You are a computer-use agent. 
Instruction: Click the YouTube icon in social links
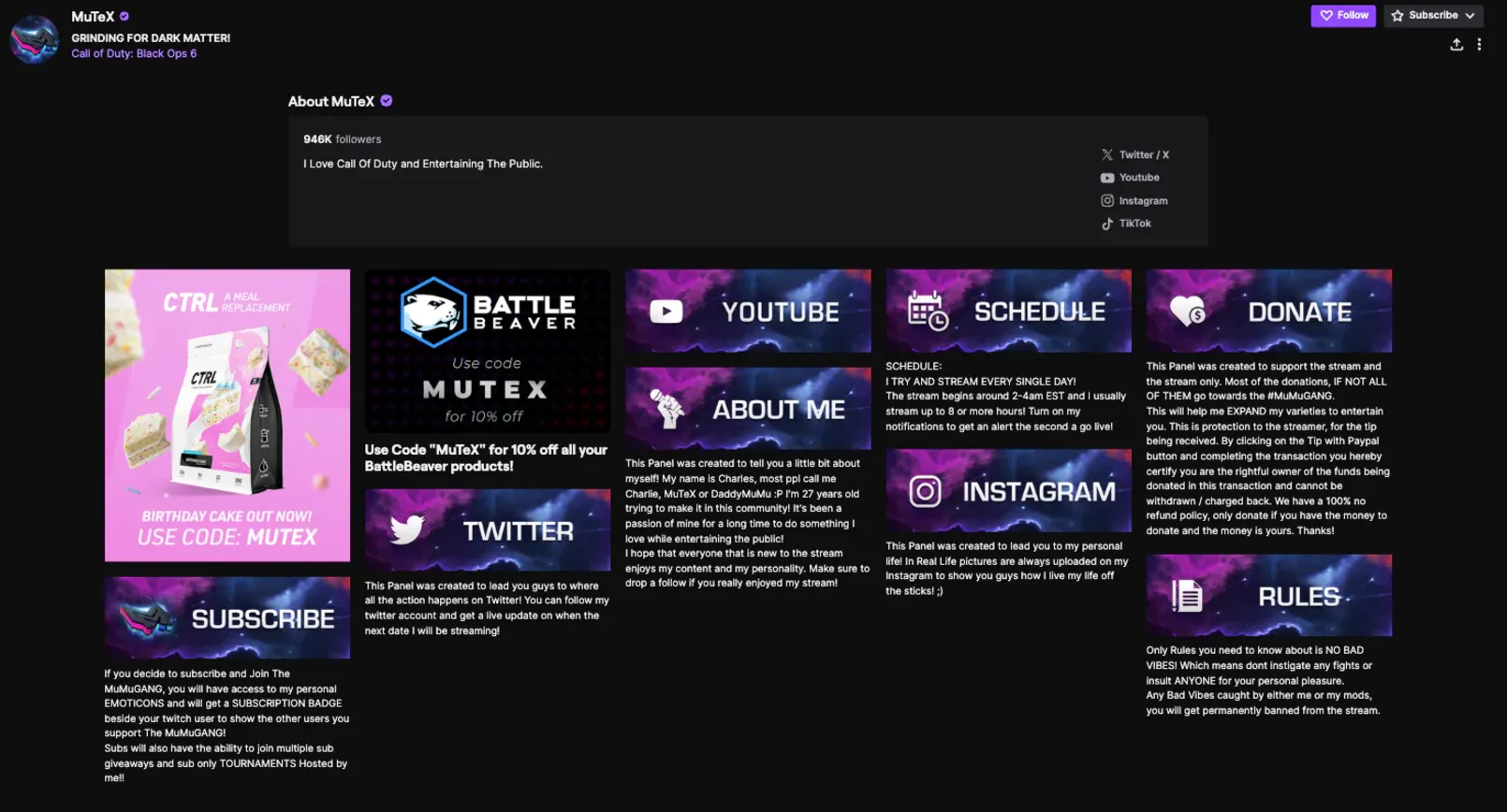click(1107, 178)
